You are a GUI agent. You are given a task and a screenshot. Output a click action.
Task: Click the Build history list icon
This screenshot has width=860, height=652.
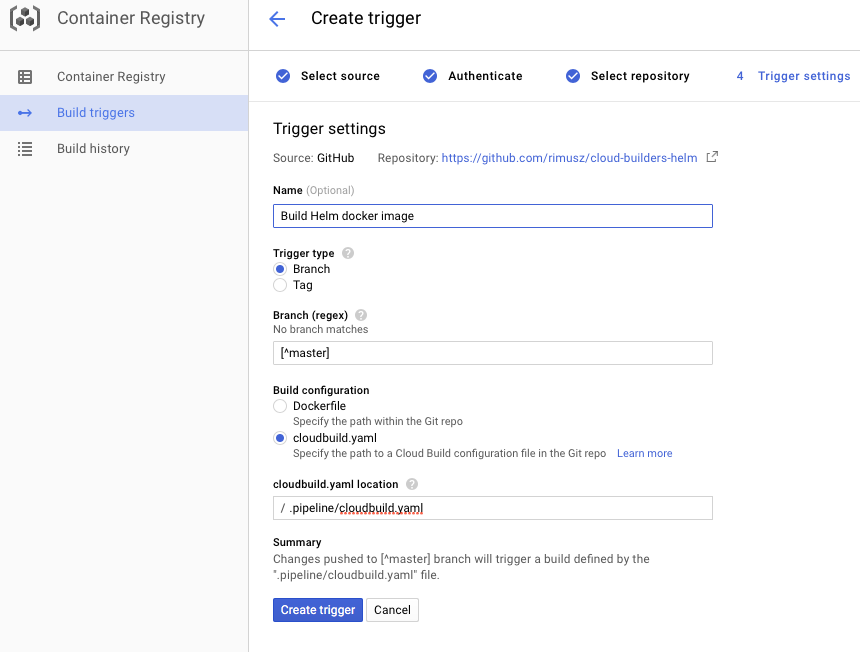25,149
